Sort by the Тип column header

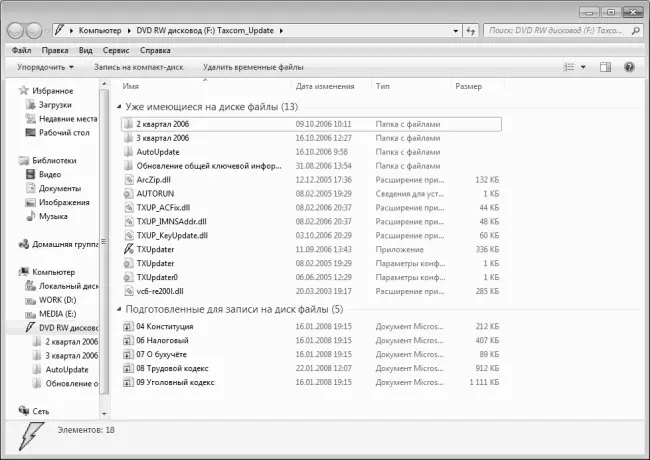pos(383,86)
